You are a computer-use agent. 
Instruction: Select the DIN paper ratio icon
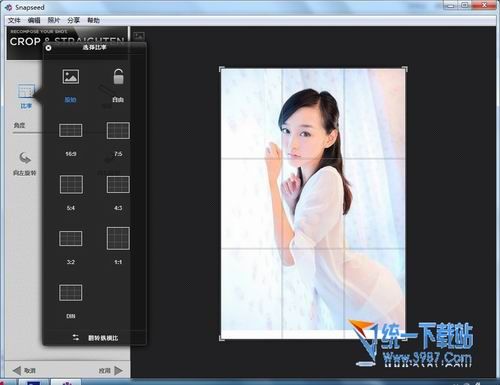[x=71, y=292]
